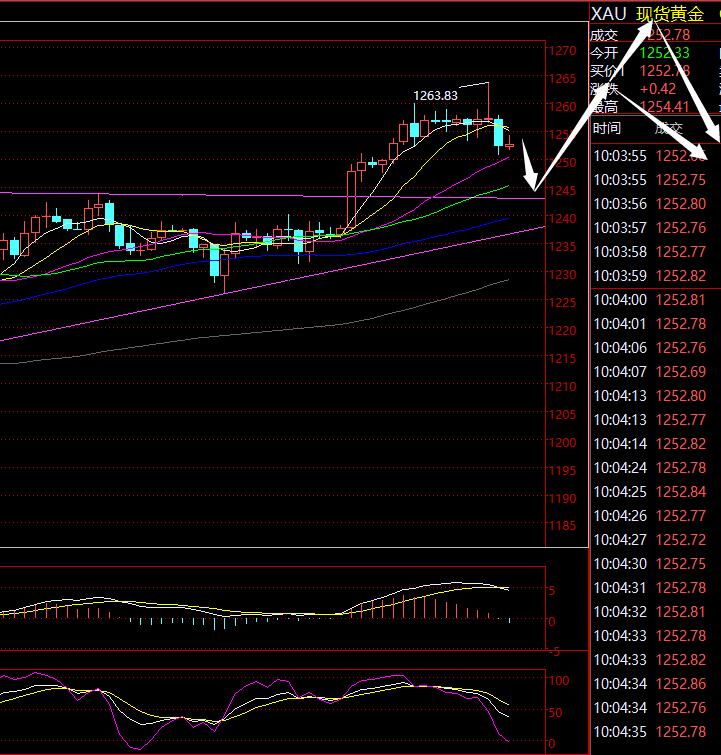Select the 10:04:00 tick row
721x755 pixels.
(654, 300)
